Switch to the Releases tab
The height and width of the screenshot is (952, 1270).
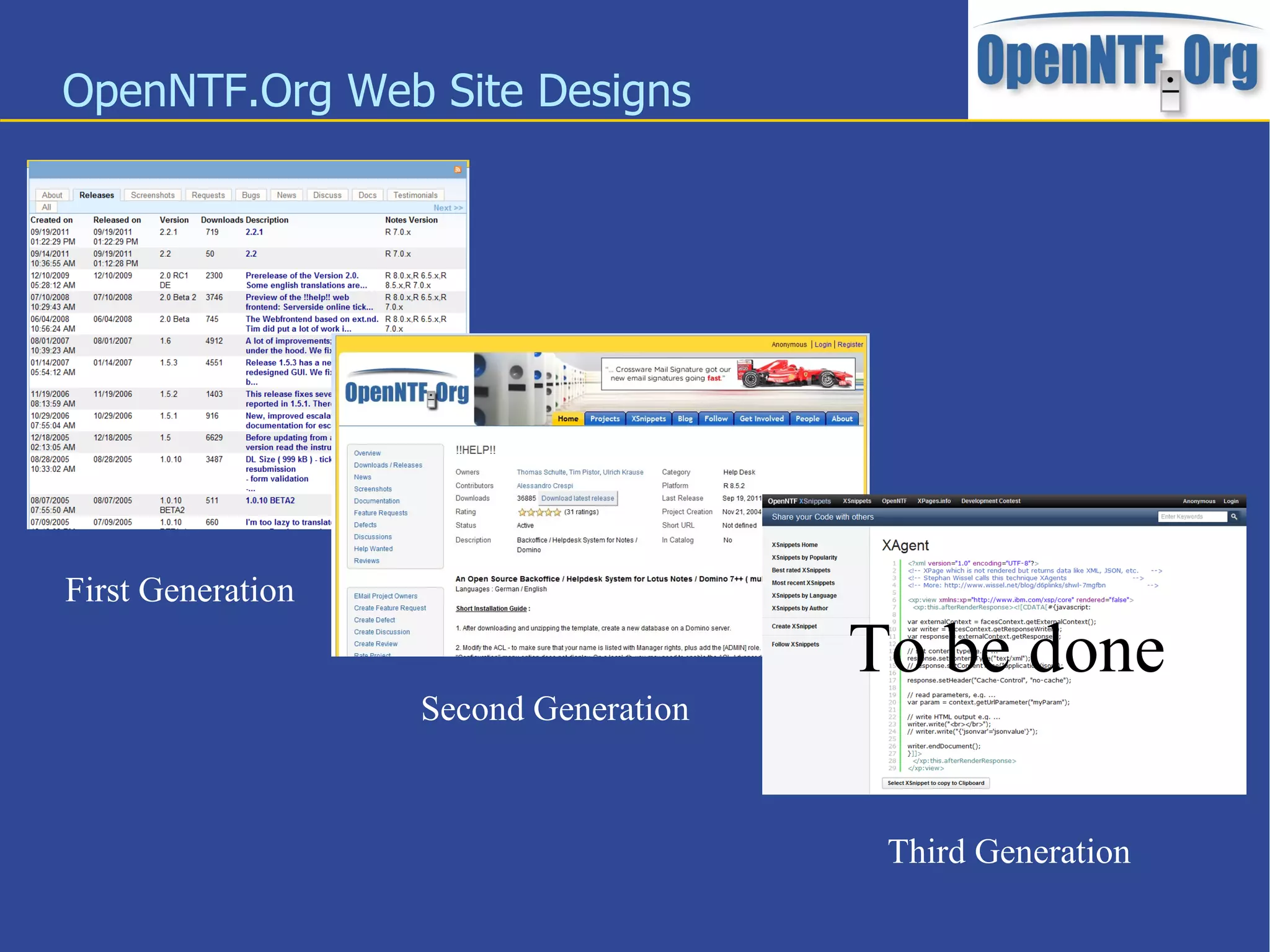pos(97,195)
